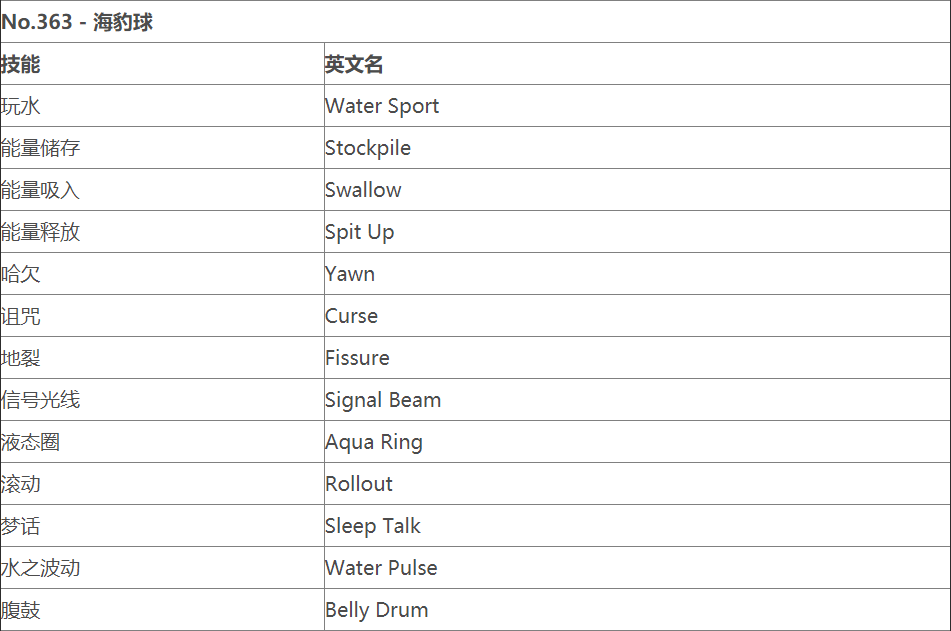Select the 地裂 skill cell
Viewport: 951px width, 631px height.
pyautogui.click(x=21, y=358)
